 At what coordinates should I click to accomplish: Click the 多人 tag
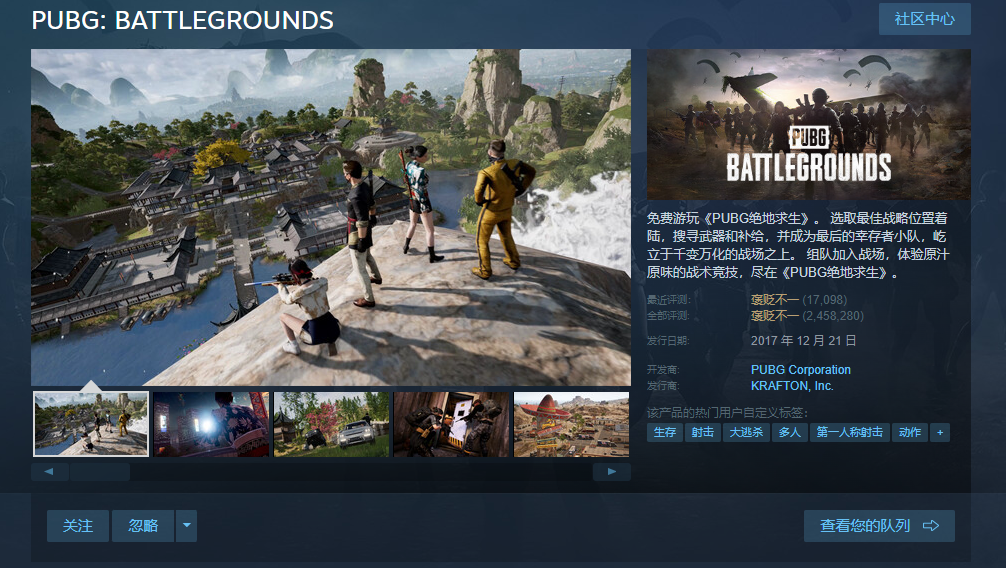click(x=789, y=433)
